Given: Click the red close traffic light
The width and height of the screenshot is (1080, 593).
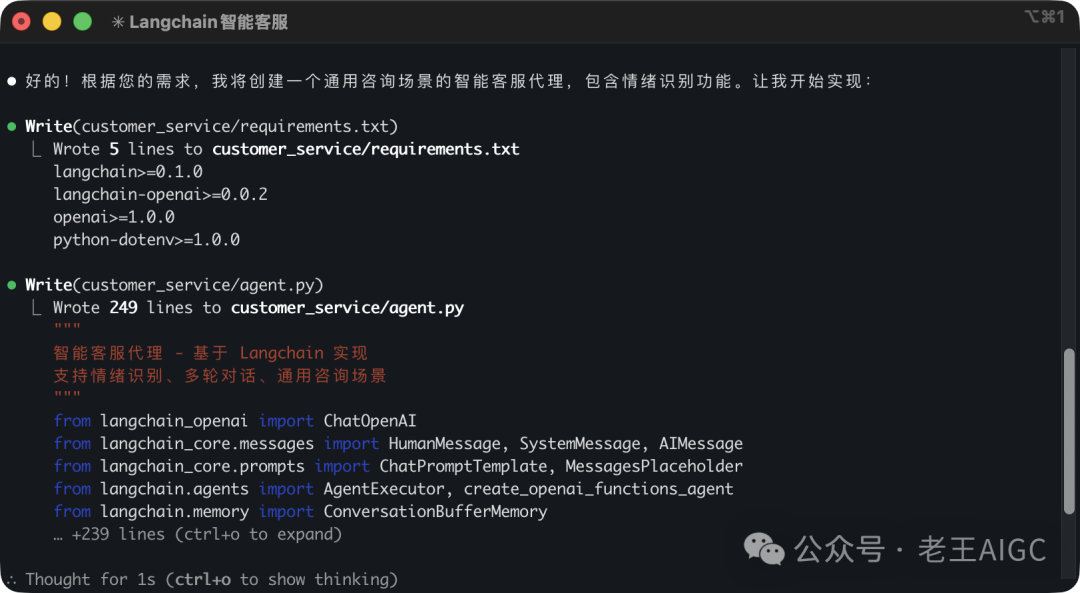Looking at the screenshot, I should [x=19, y=20].
